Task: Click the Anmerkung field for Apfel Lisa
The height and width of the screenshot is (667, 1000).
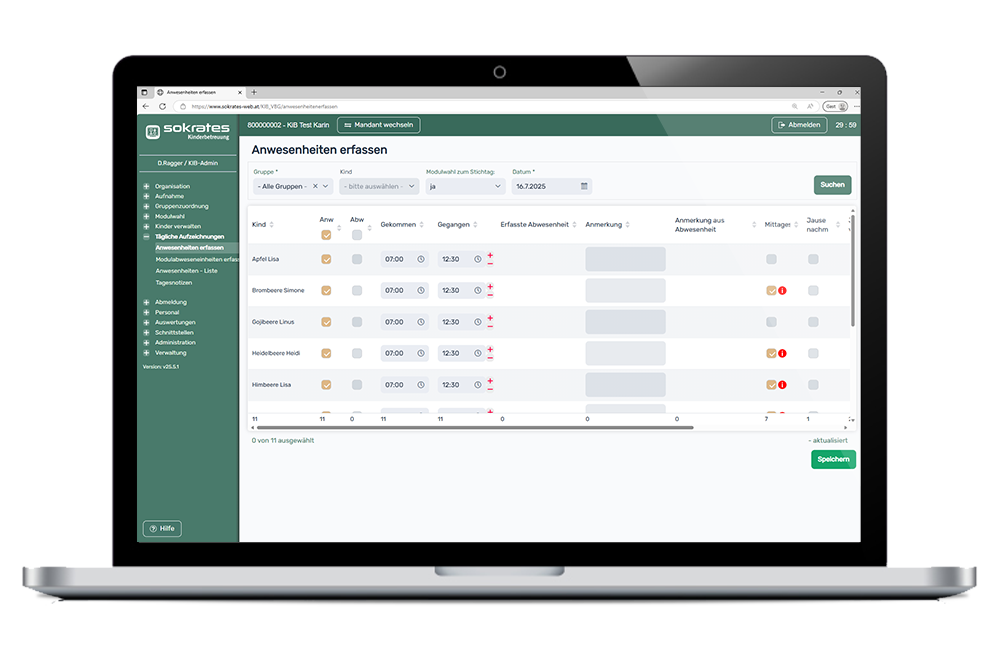Action: pos(625,259)
